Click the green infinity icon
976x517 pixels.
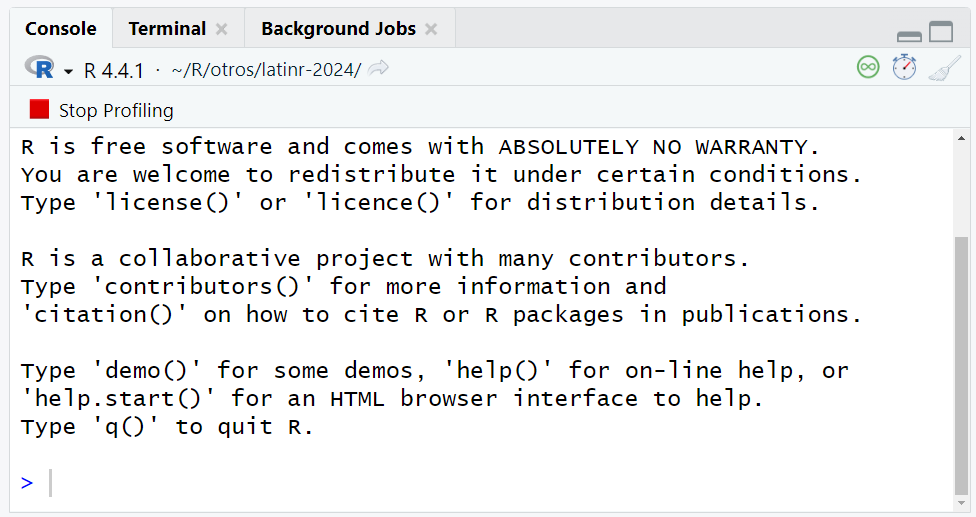868,67
